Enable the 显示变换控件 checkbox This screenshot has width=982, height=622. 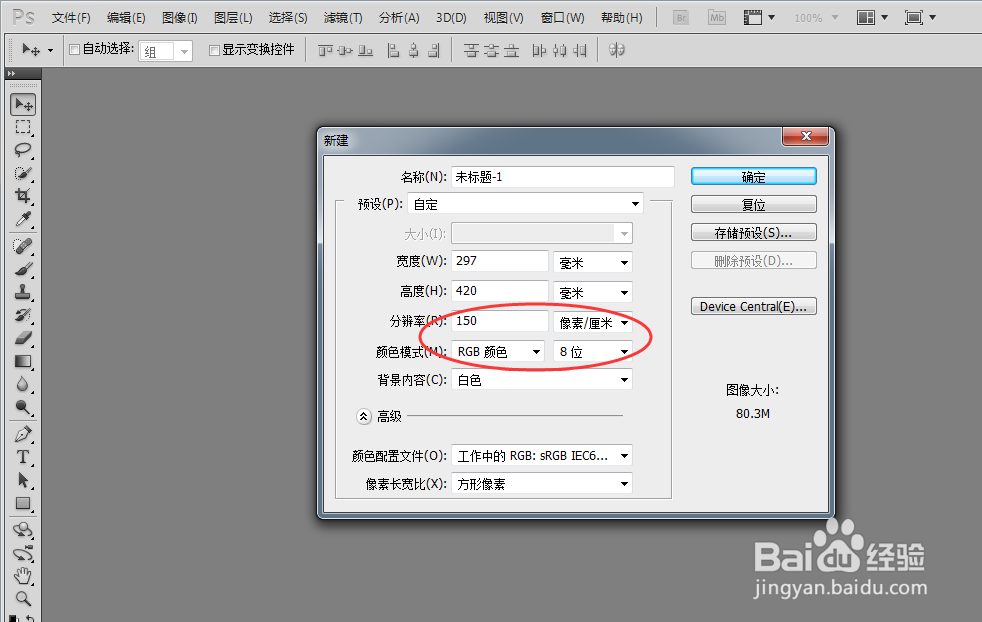click(214, 50)
